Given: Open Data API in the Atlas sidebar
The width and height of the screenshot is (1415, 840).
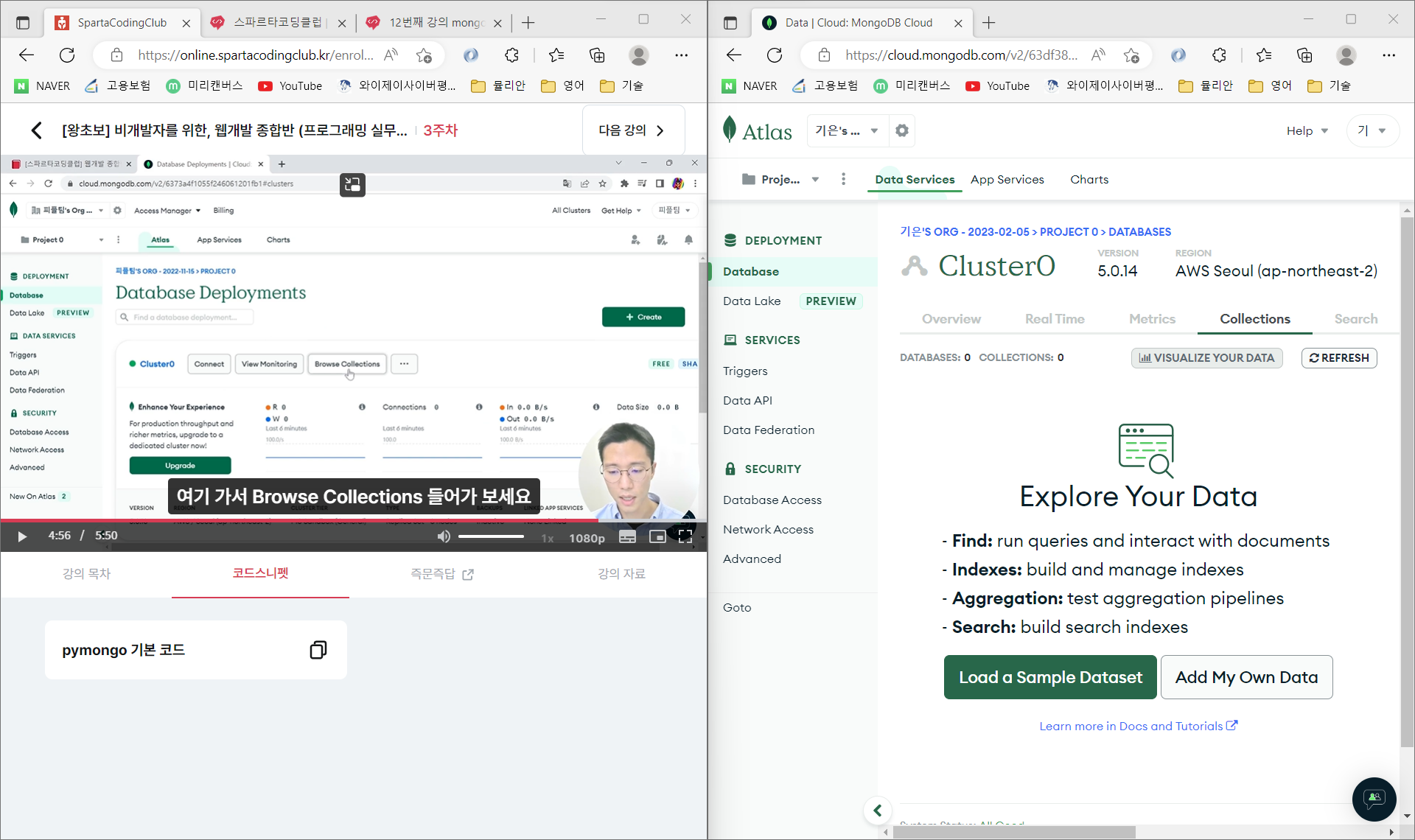Looking at the screenshot, I should point(747,400).
